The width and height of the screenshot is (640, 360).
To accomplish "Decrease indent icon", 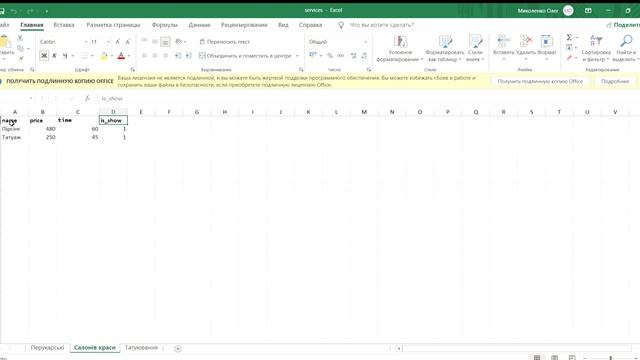I will click(x=178, y=56).
